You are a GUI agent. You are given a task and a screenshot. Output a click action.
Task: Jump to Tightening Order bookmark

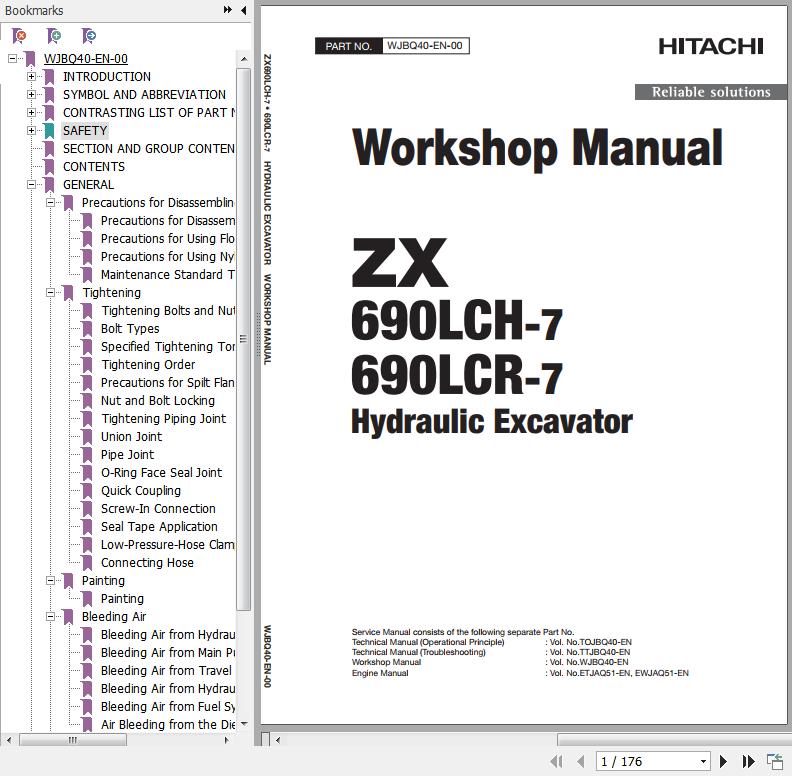pos(148,365)
